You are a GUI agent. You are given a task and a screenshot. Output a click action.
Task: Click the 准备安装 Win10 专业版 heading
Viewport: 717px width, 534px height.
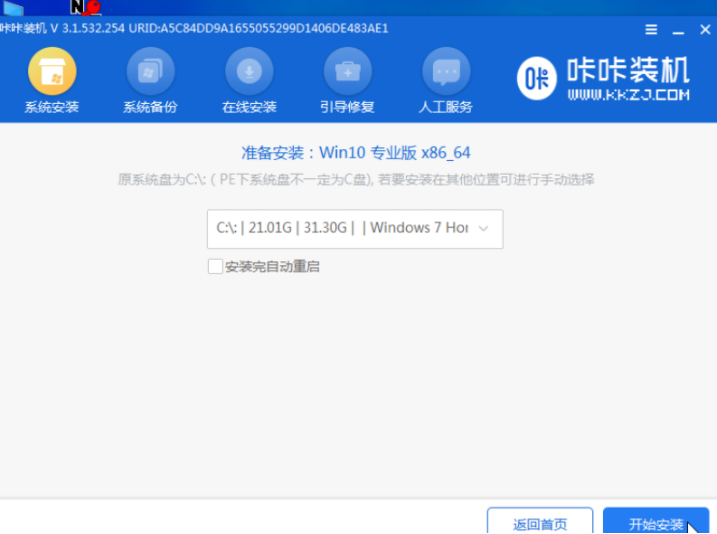coord(356,153)
